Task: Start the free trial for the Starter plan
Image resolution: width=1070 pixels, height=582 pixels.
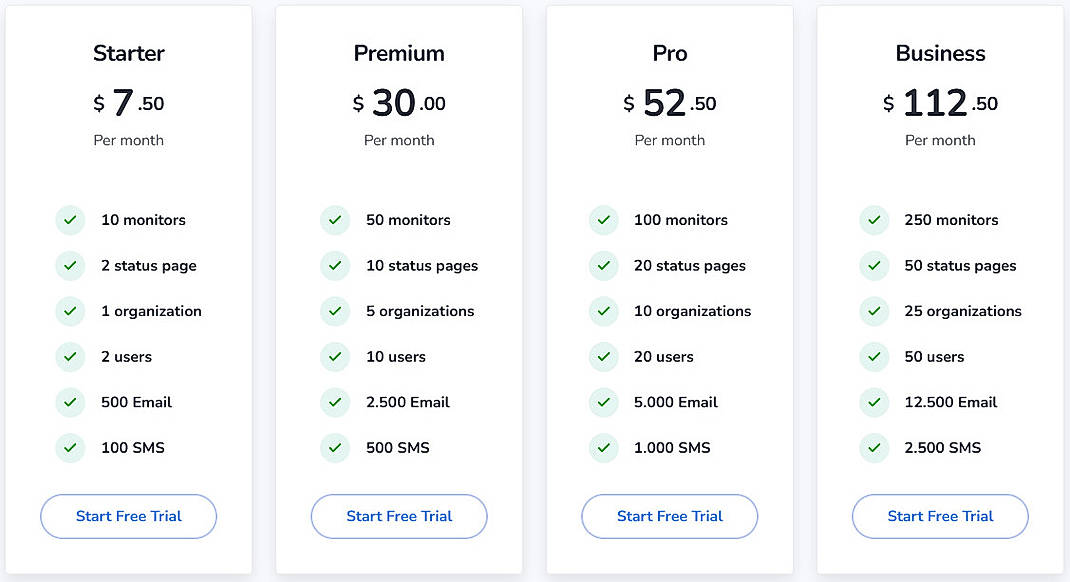Action: tap(128, 516)
